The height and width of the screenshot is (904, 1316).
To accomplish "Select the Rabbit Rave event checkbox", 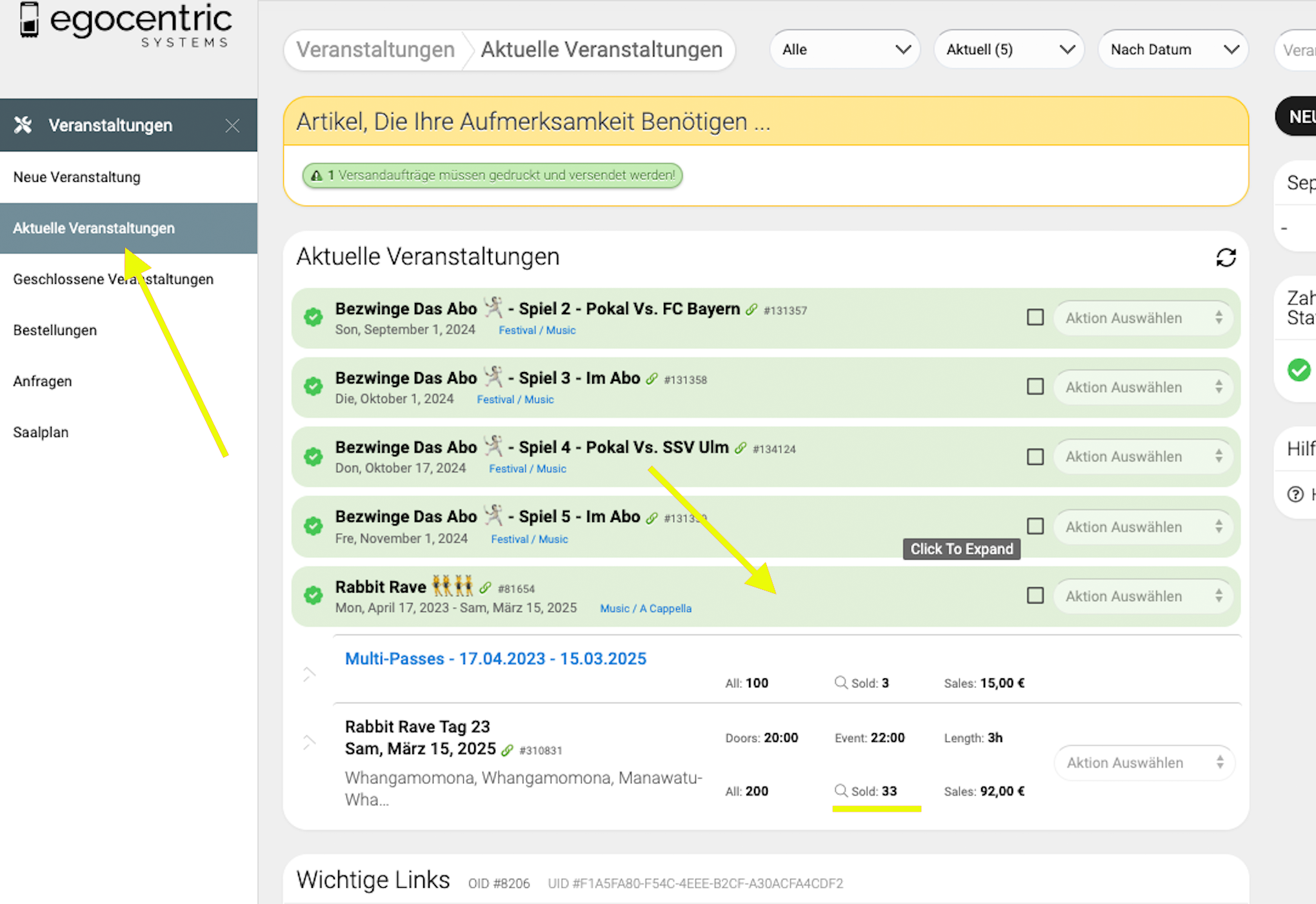I will click(x=1035, y=595).
